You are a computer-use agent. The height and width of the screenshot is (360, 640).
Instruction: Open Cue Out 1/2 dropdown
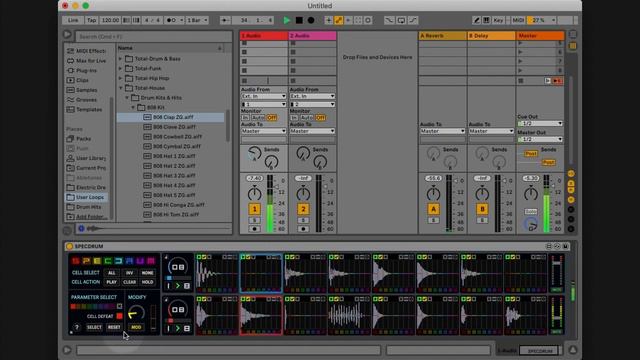click(540, 123)
